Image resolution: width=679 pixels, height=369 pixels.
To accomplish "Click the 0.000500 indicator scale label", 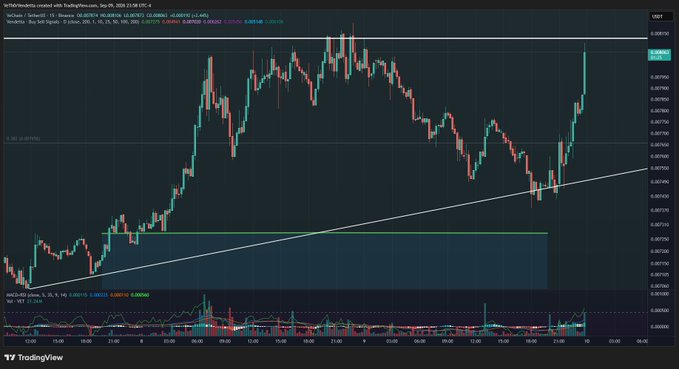I will click(x=660, y=311).
